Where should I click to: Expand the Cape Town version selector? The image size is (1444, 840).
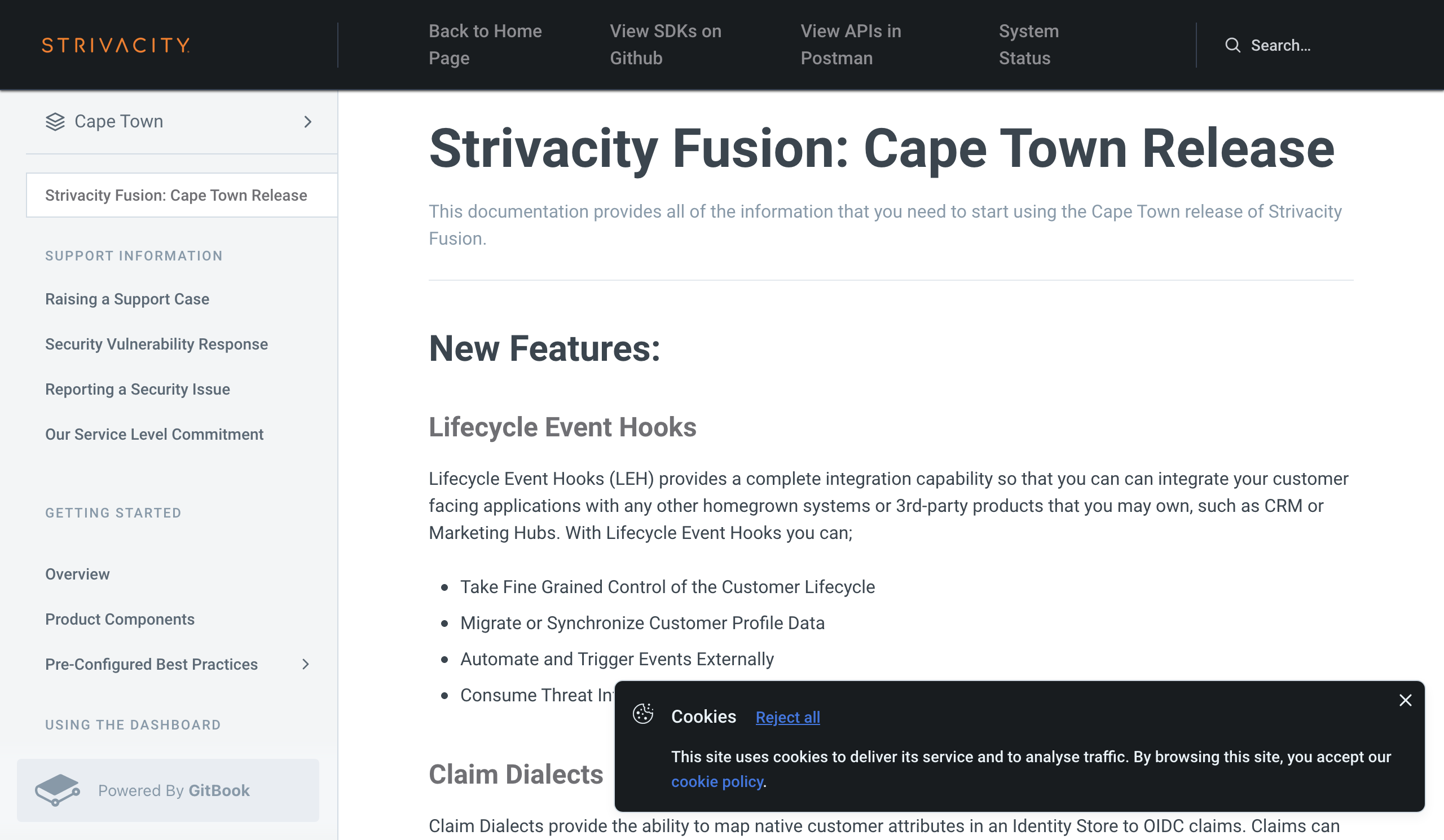308,121
